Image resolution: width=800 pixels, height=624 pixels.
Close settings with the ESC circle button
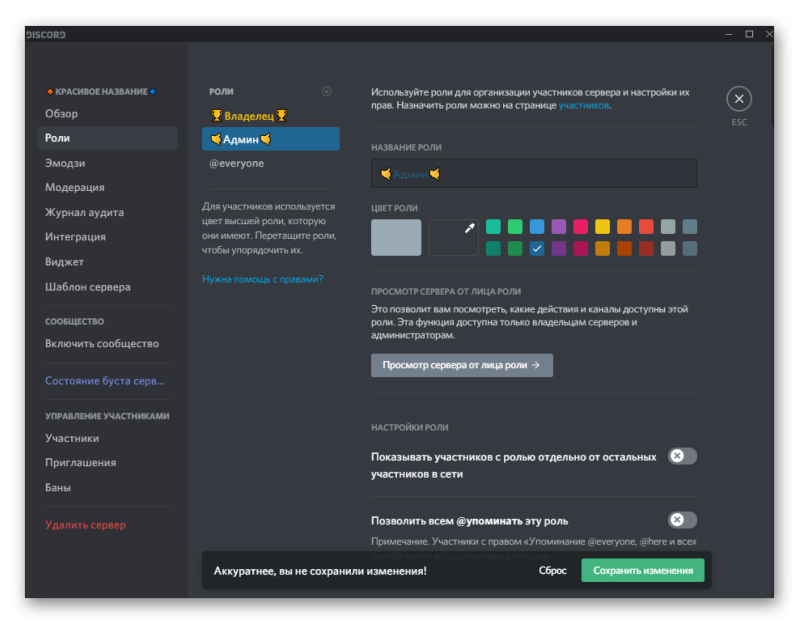[x=739, y=99]
